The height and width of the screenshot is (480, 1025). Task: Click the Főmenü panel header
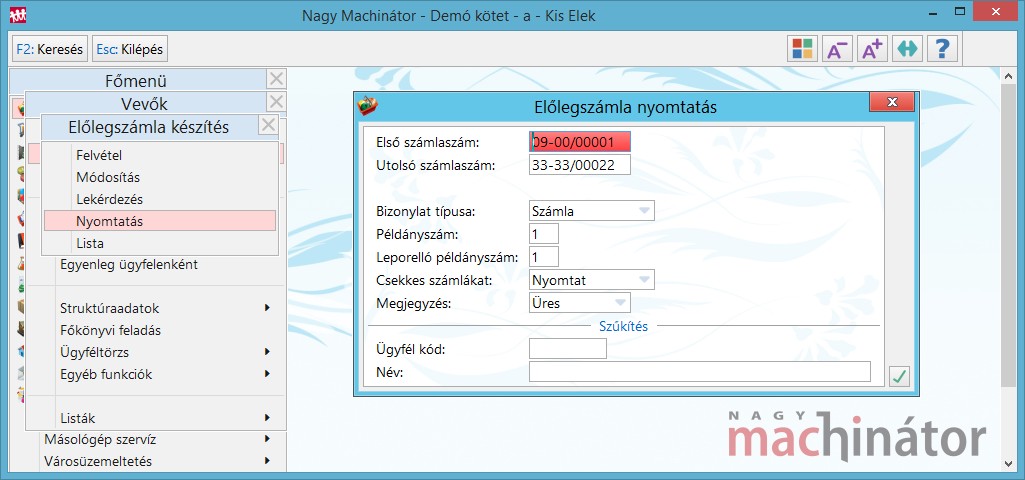pos(136,80)
